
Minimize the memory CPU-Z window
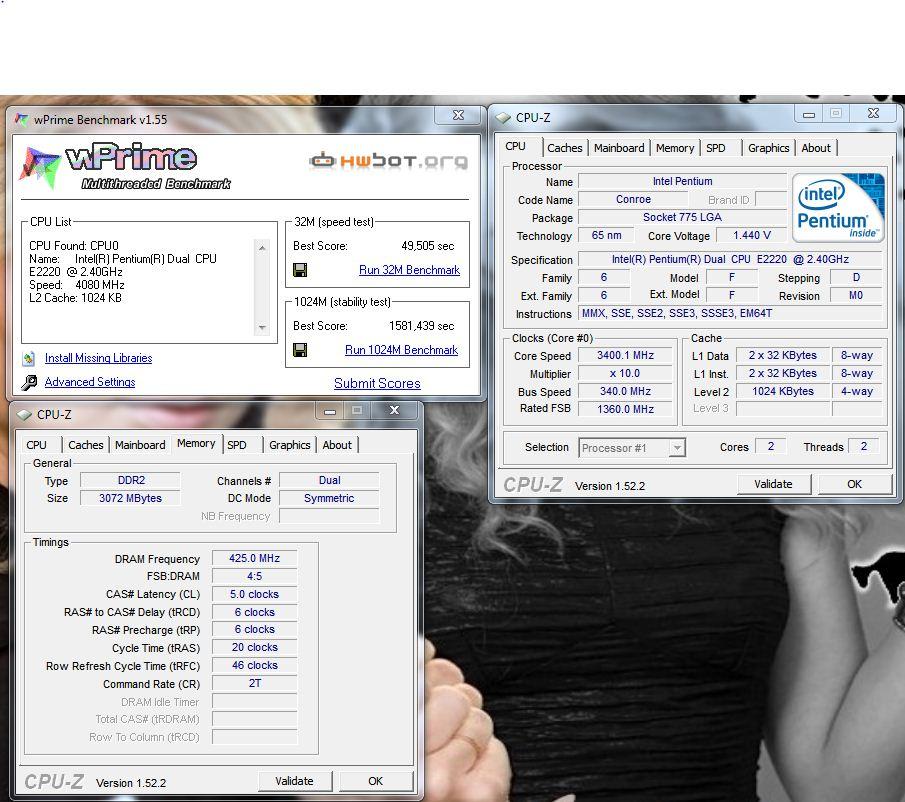click(x=330, y=411)
